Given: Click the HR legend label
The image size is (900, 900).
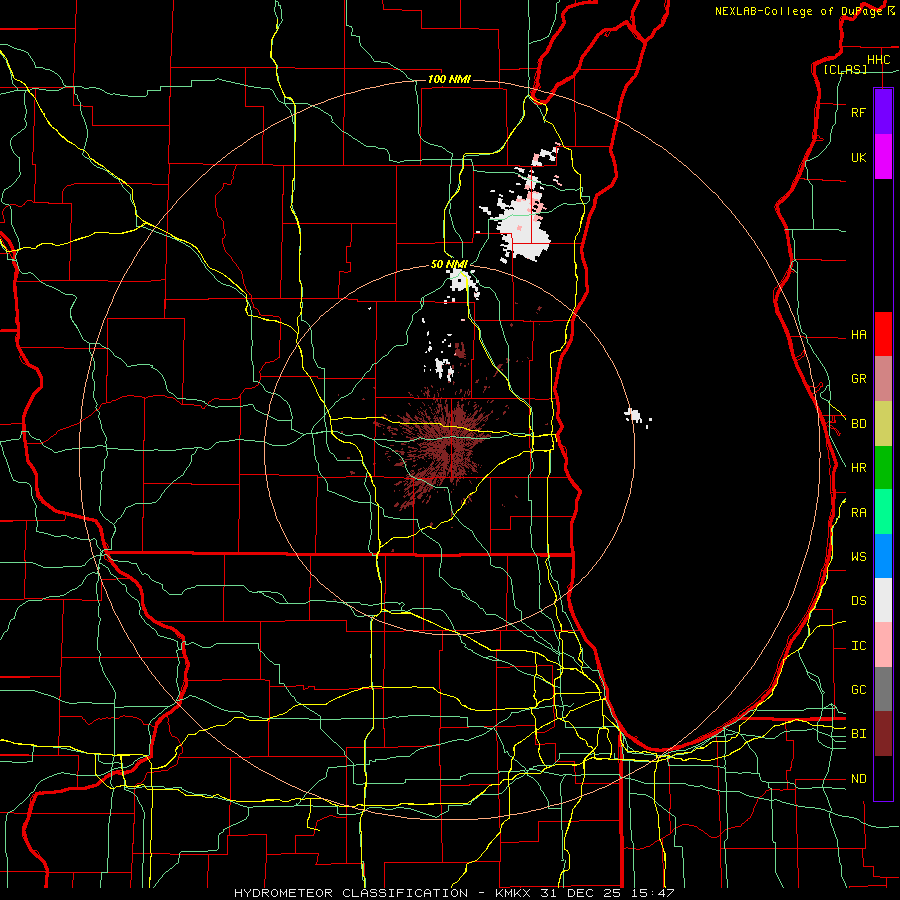Looking at the screenshot, I should pyautogui.click(x=858, y=468).
